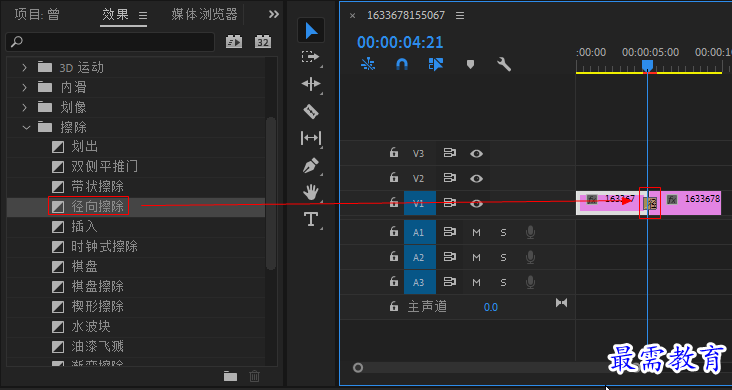This screenshot has width=732, height=390.
Task: Select the Hand tool
Action: [x=311, y=192]
